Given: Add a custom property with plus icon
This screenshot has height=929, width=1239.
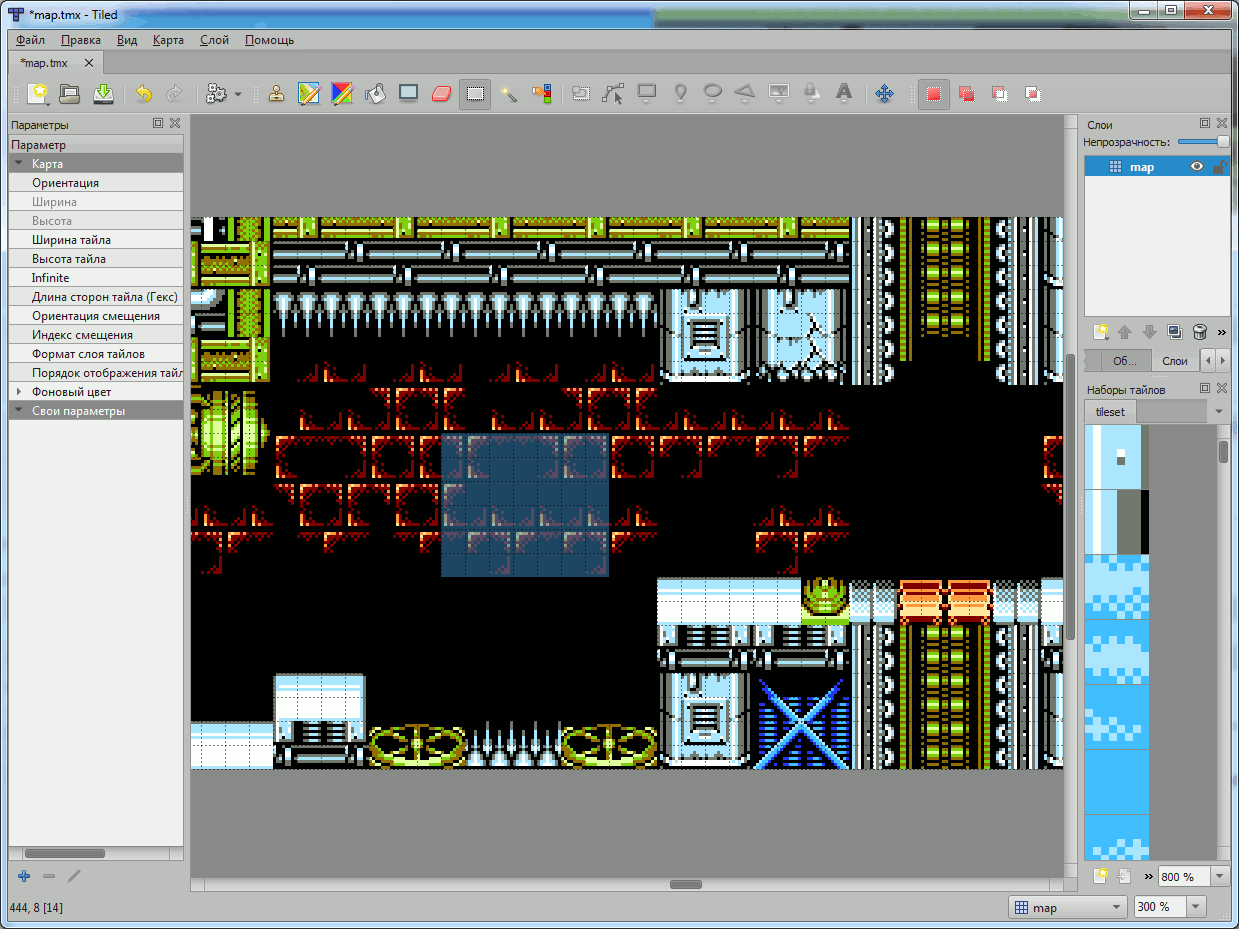Looking at the screenshot, I should pyautogui.click(x=24, y=876).
